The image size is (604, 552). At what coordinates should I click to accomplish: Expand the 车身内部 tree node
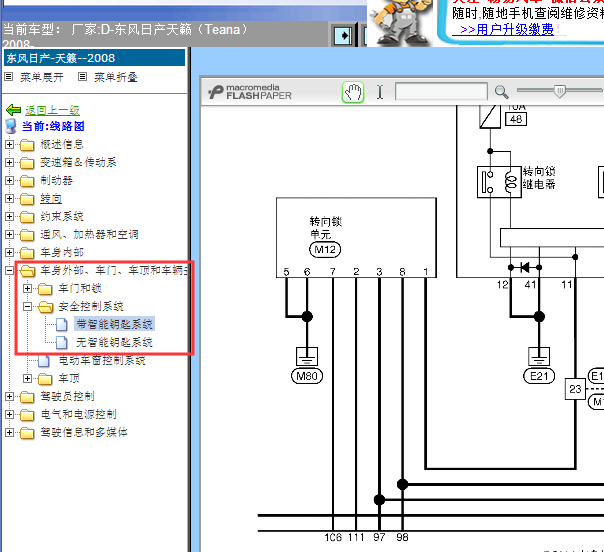click(9, 252)
